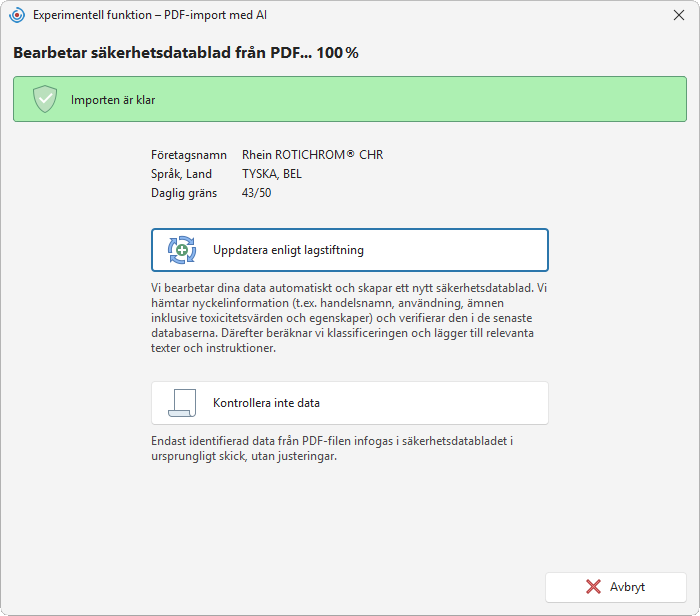Image resolution: width=700 pixels, height=616 pixels.
Task: Cancel the import with the Avbryt button
Action: (616, 587)
